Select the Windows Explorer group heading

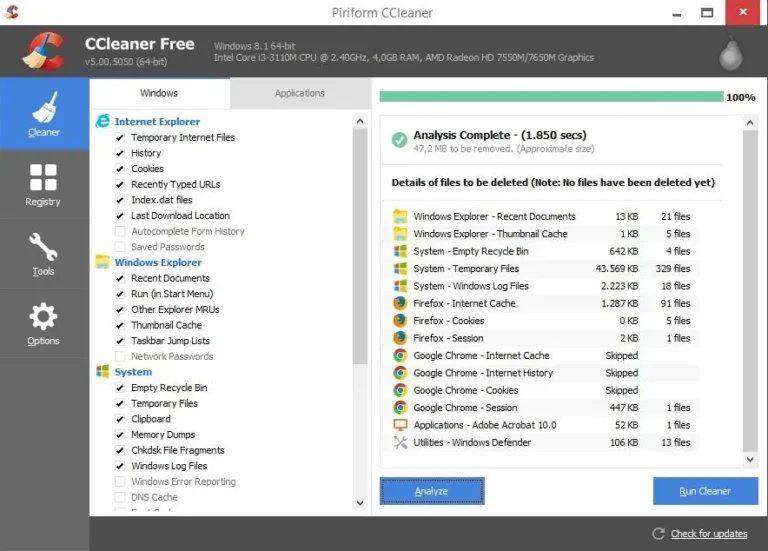[158, 262]
